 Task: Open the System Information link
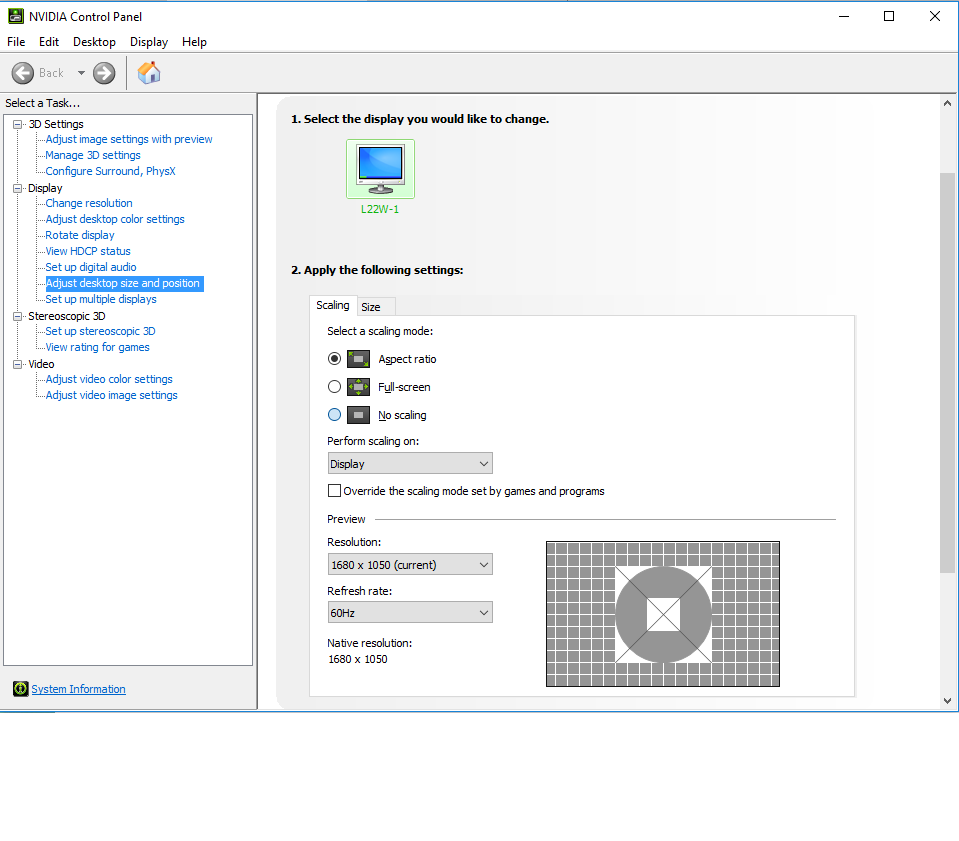click(78, 689)
